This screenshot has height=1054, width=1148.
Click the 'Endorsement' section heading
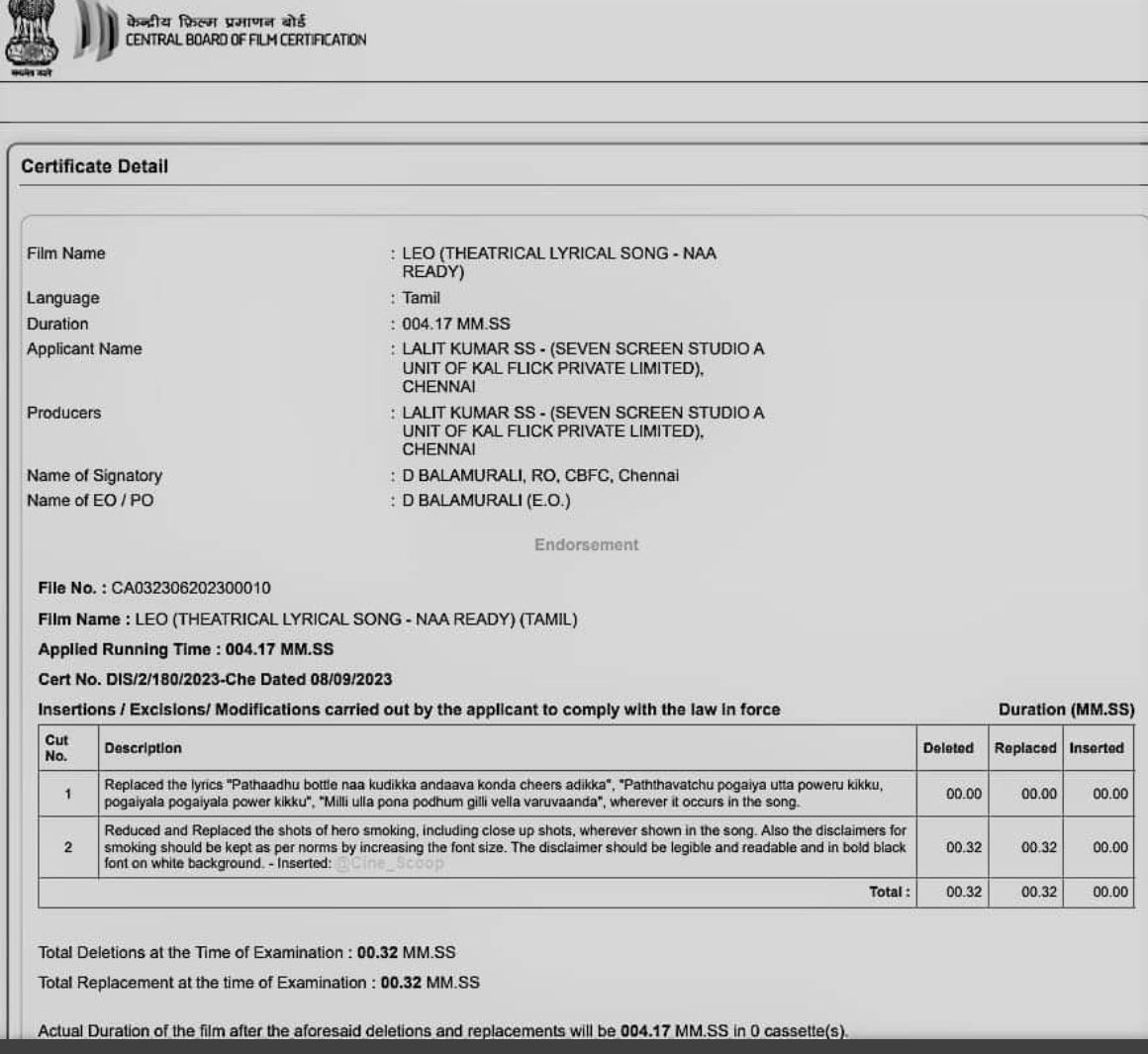(587, 544)
